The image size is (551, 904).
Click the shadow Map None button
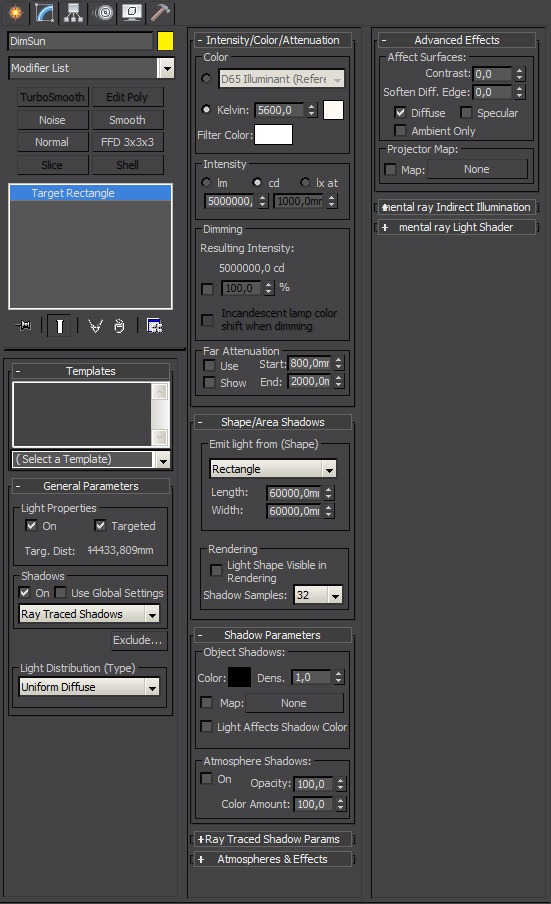tap(294, 703)
